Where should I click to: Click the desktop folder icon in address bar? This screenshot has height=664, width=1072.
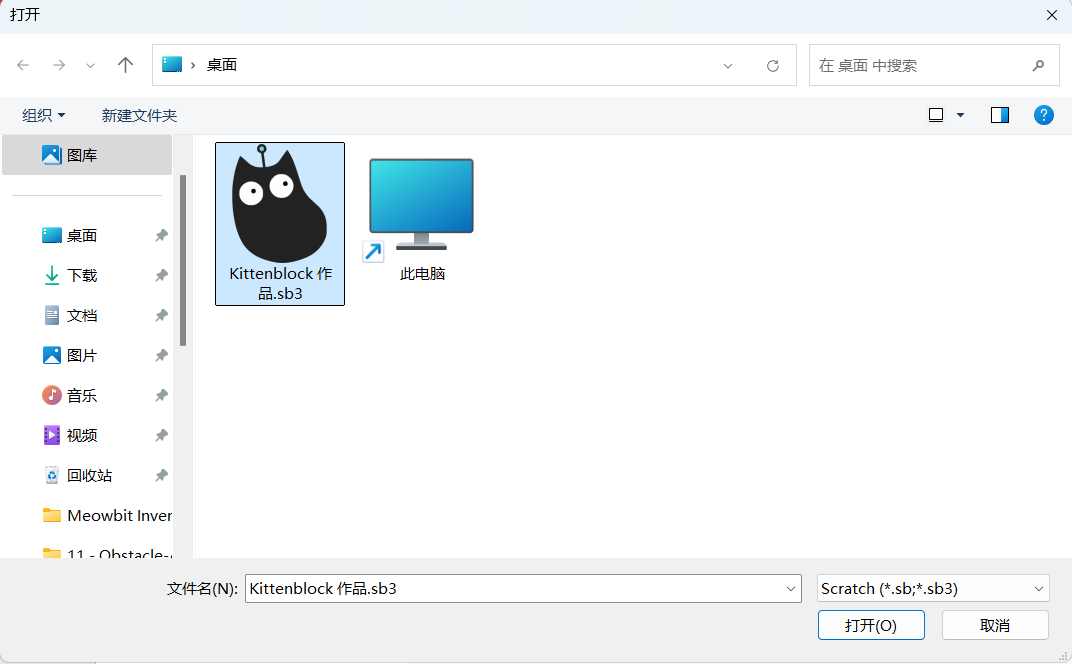pos(172,64)
